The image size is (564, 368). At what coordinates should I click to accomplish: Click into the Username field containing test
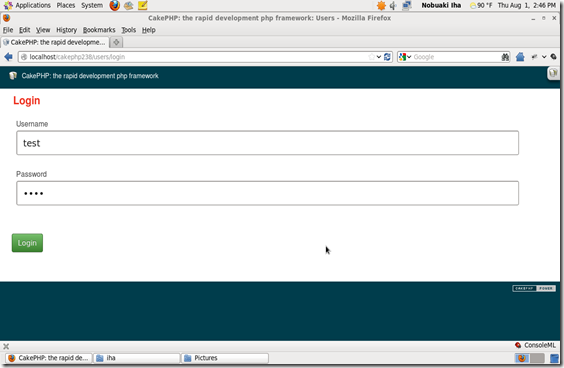point(267,143)
